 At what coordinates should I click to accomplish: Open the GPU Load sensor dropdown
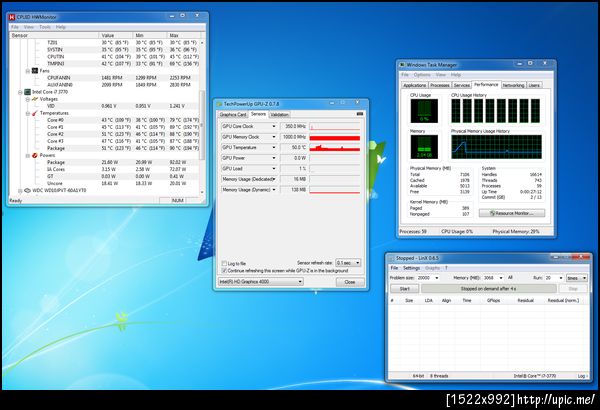coord(274,168)
